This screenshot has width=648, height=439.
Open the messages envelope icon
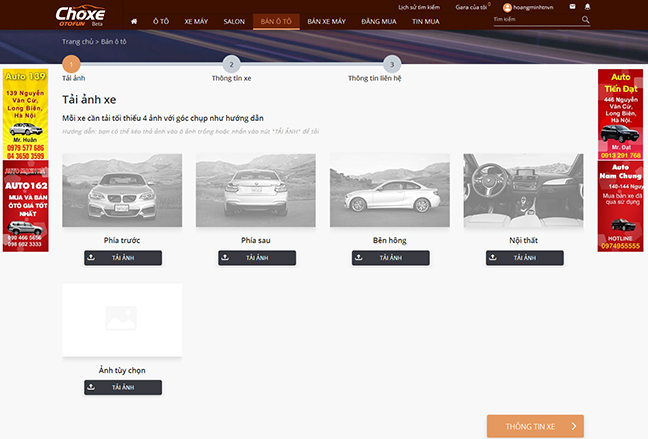pos(572,7)
